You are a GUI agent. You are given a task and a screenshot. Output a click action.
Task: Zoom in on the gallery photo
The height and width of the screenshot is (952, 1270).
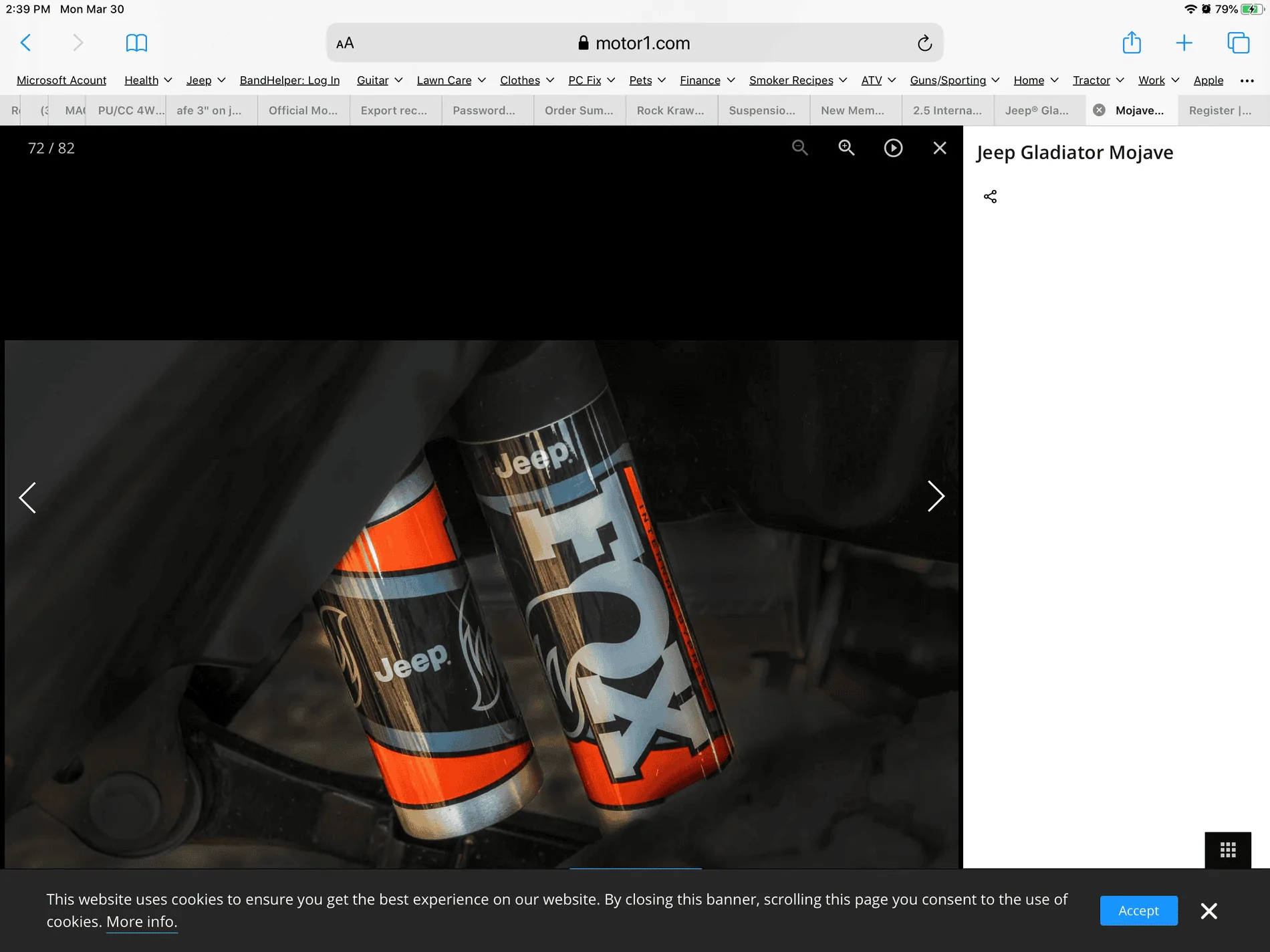click(x=846, y=148)
